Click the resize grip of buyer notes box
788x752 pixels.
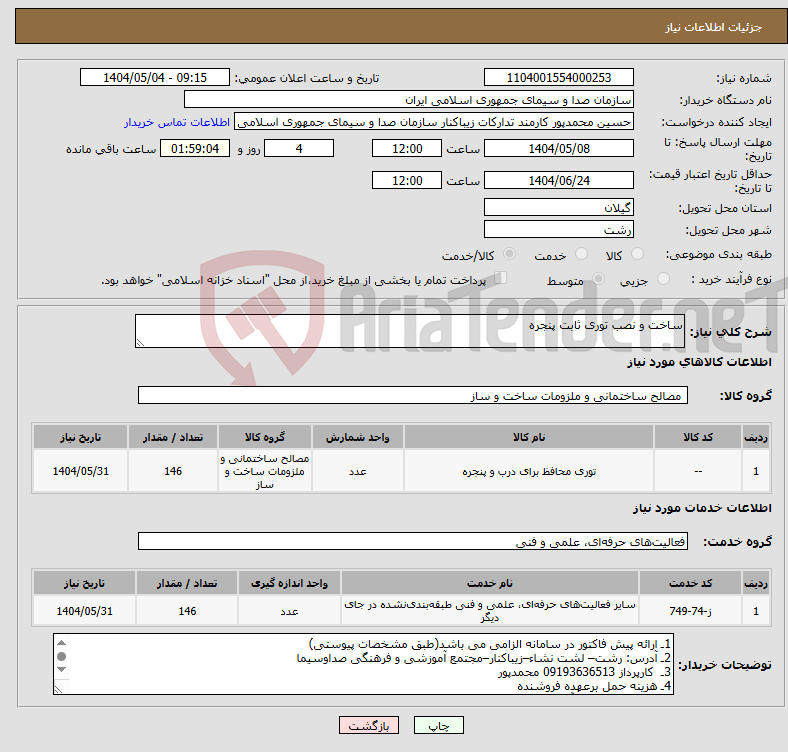point(58,689)
